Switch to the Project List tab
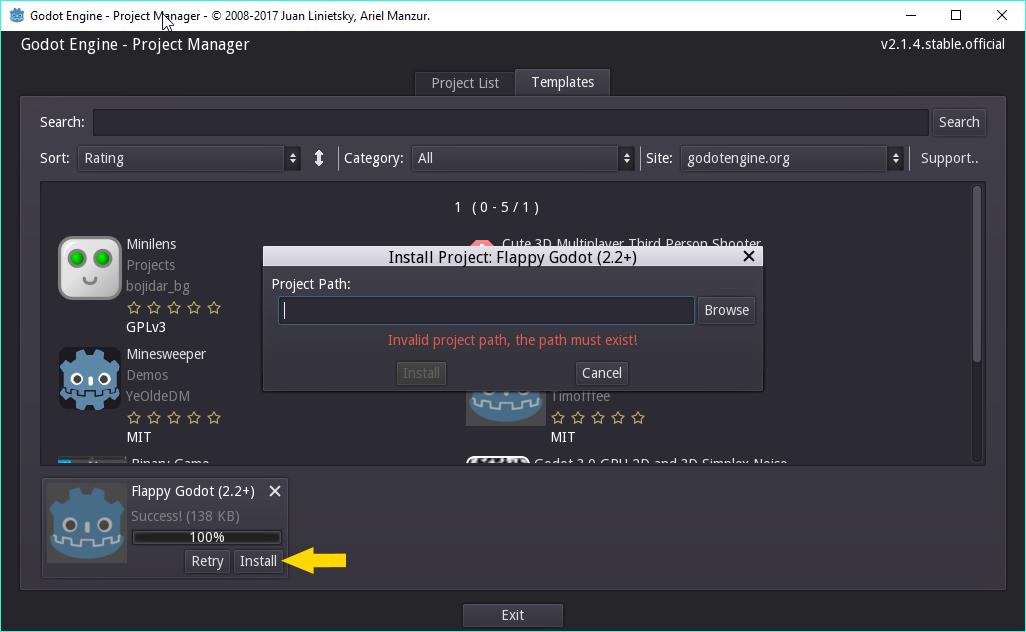 465,83
